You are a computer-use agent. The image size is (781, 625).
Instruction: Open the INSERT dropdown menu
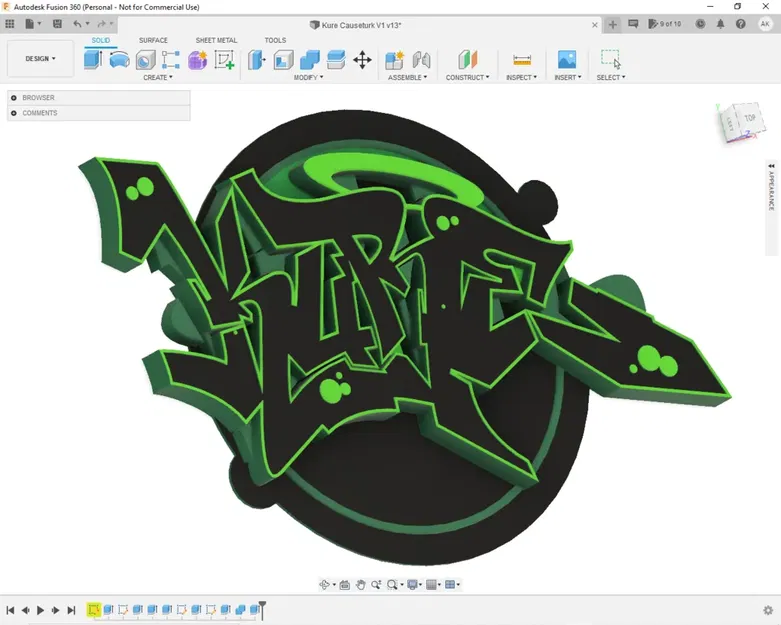[x=568, y=78]
